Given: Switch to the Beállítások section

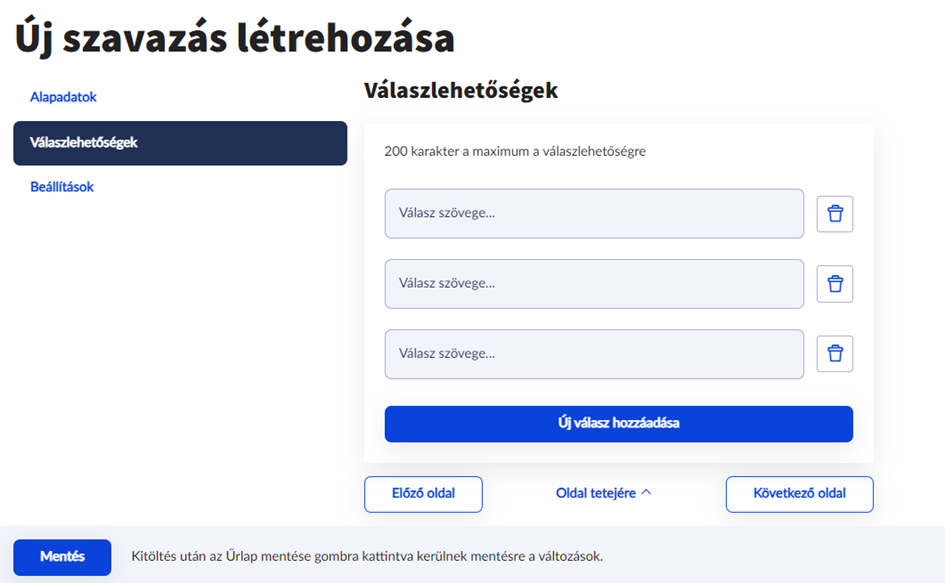Looking at the screenshot, I should point(62,187).
